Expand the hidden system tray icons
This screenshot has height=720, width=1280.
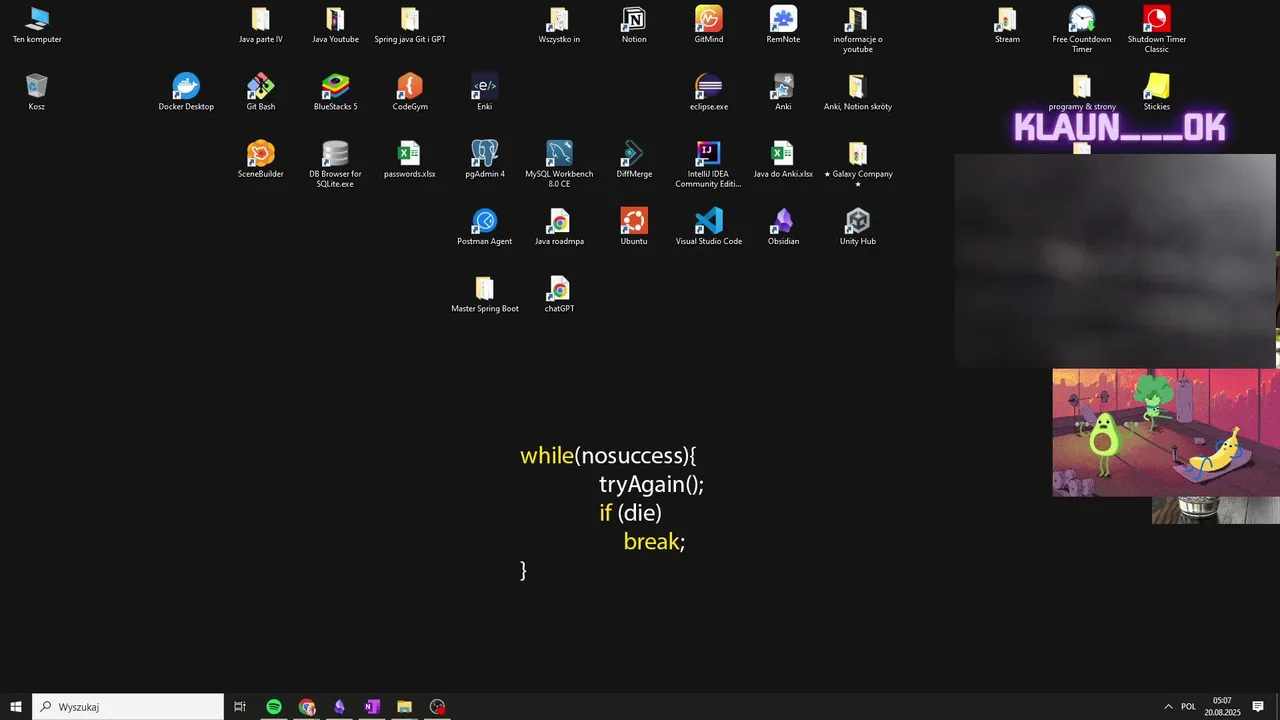(x=1168, y=707)
